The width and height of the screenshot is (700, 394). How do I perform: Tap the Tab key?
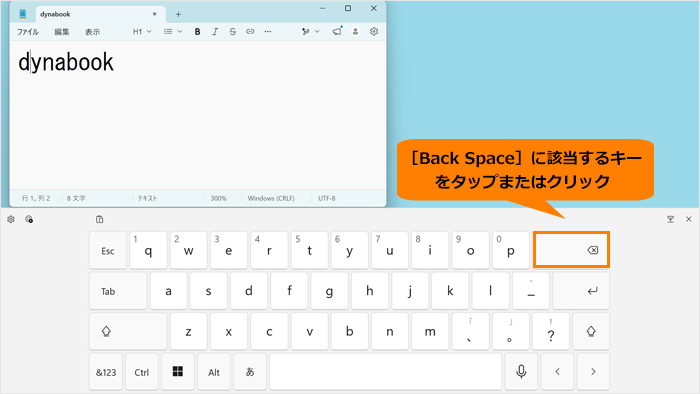[x=118, y=291]
